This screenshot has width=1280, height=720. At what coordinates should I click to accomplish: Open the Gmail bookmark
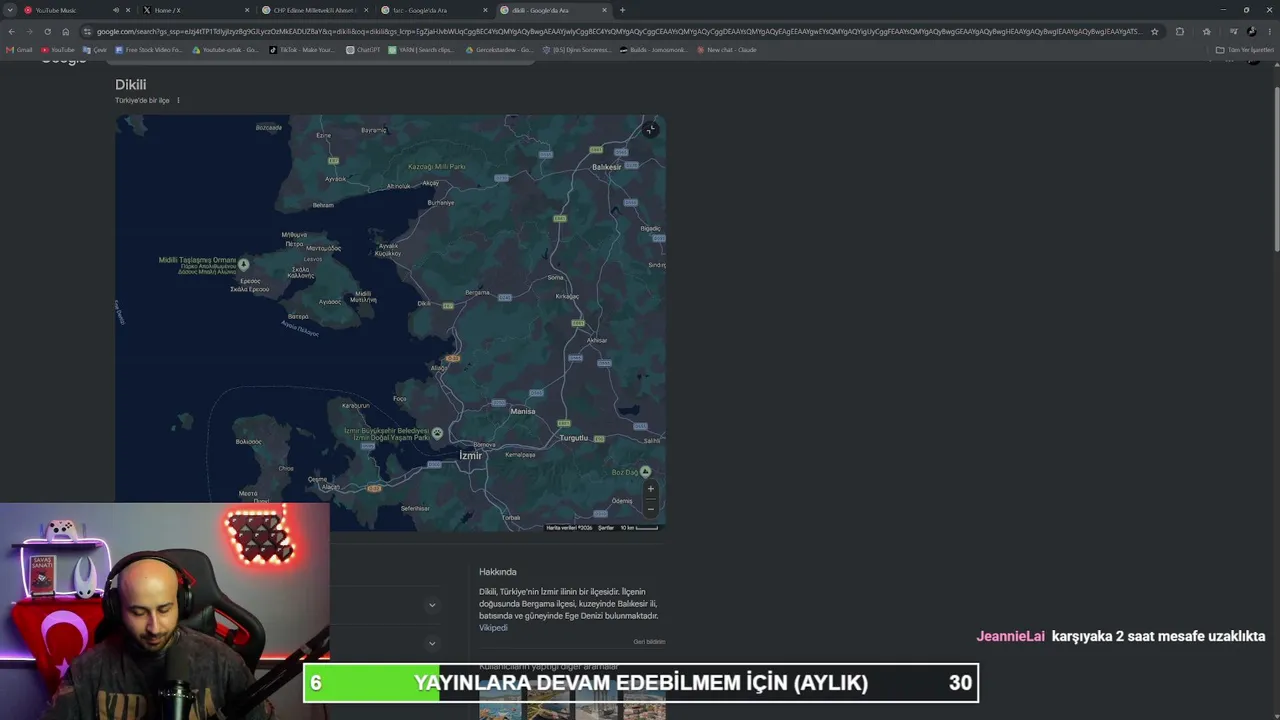click(x=20, y=50)
